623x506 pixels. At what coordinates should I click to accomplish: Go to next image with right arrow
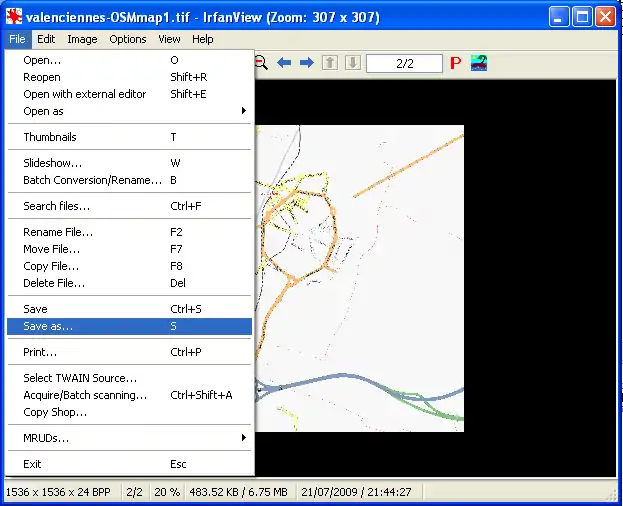click(307, 63)
